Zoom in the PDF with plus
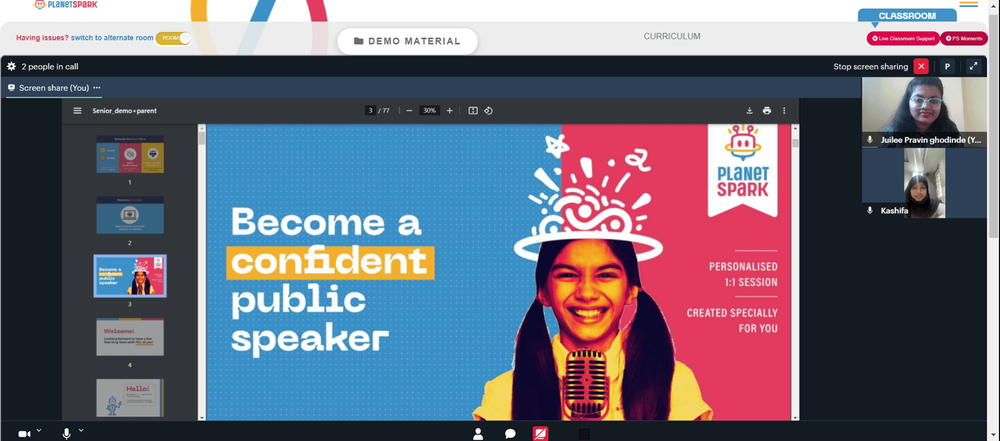1000x441 pixels. (x=449, y=110)
